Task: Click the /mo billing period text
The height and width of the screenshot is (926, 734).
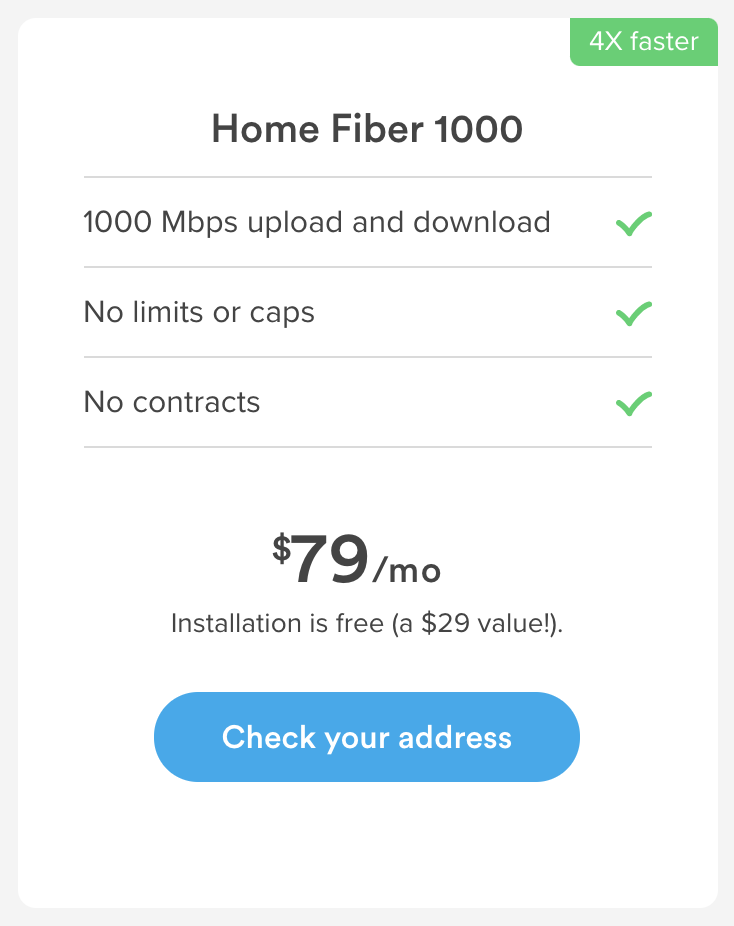Action: [407, 570]
